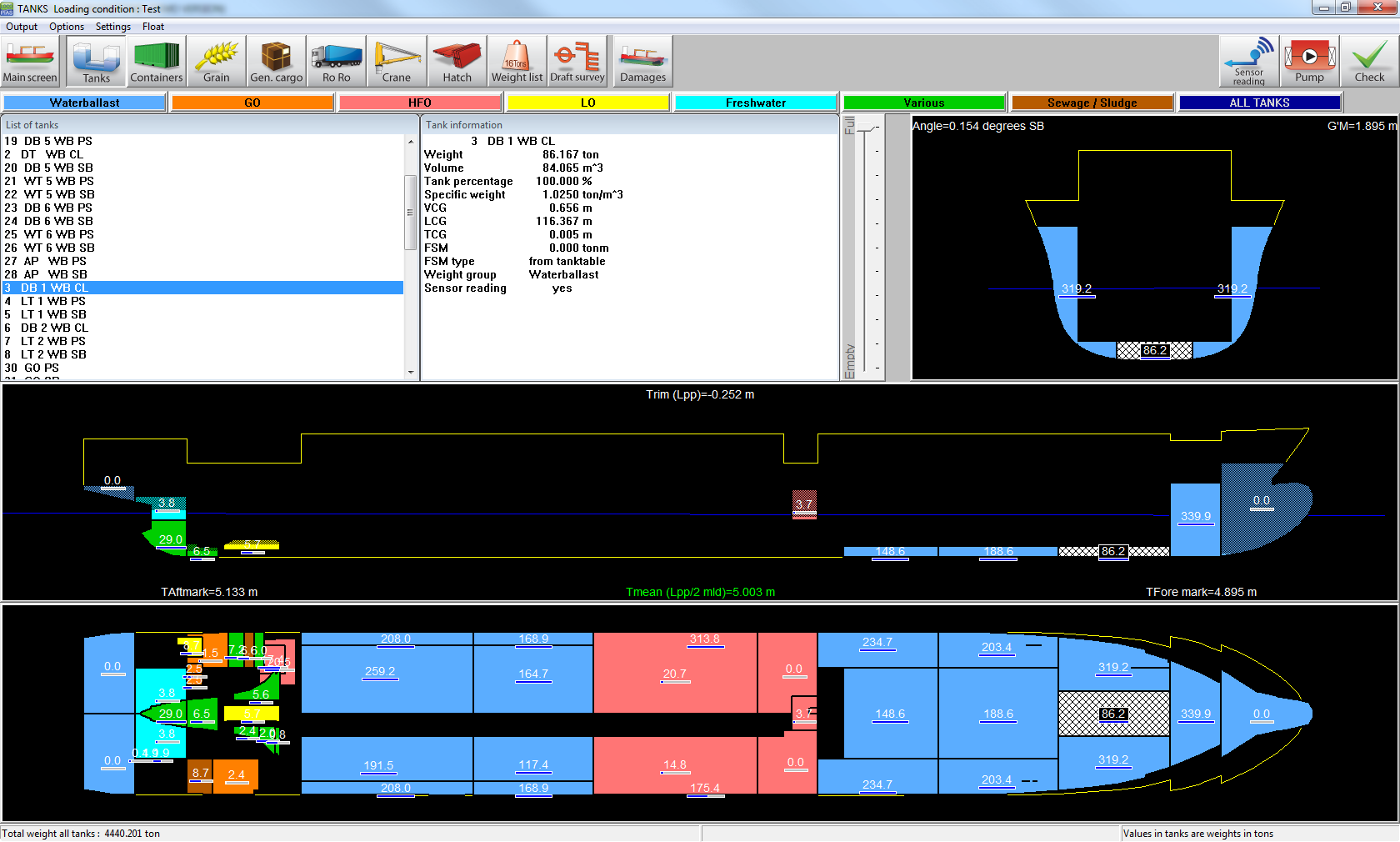Select tank 8 LT 2 WB SB

point(203,354)
